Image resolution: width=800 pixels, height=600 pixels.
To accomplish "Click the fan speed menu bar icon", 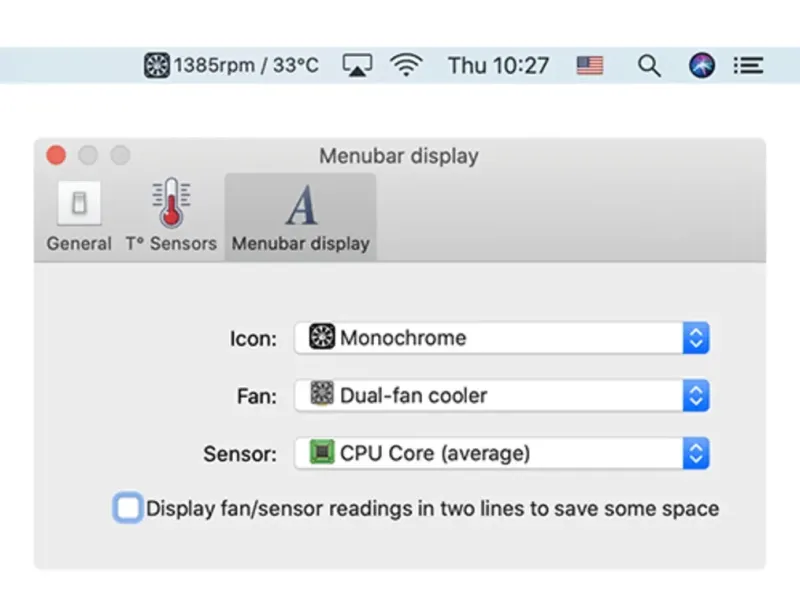I will click(x=157, y=66).
